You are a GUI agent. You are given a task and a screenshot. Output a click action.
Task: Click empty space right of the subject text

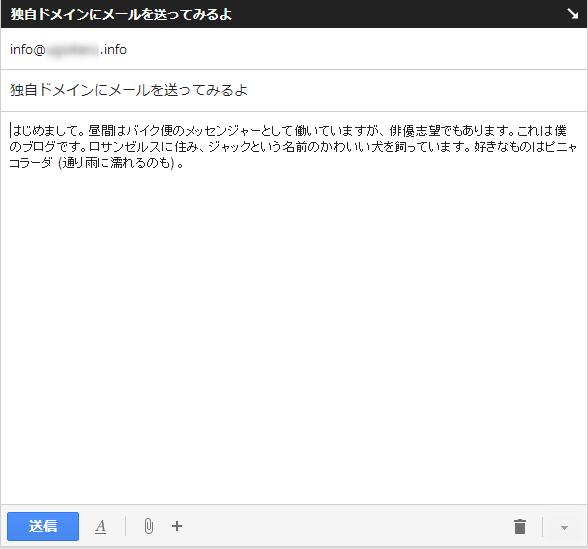coord(416,90)
